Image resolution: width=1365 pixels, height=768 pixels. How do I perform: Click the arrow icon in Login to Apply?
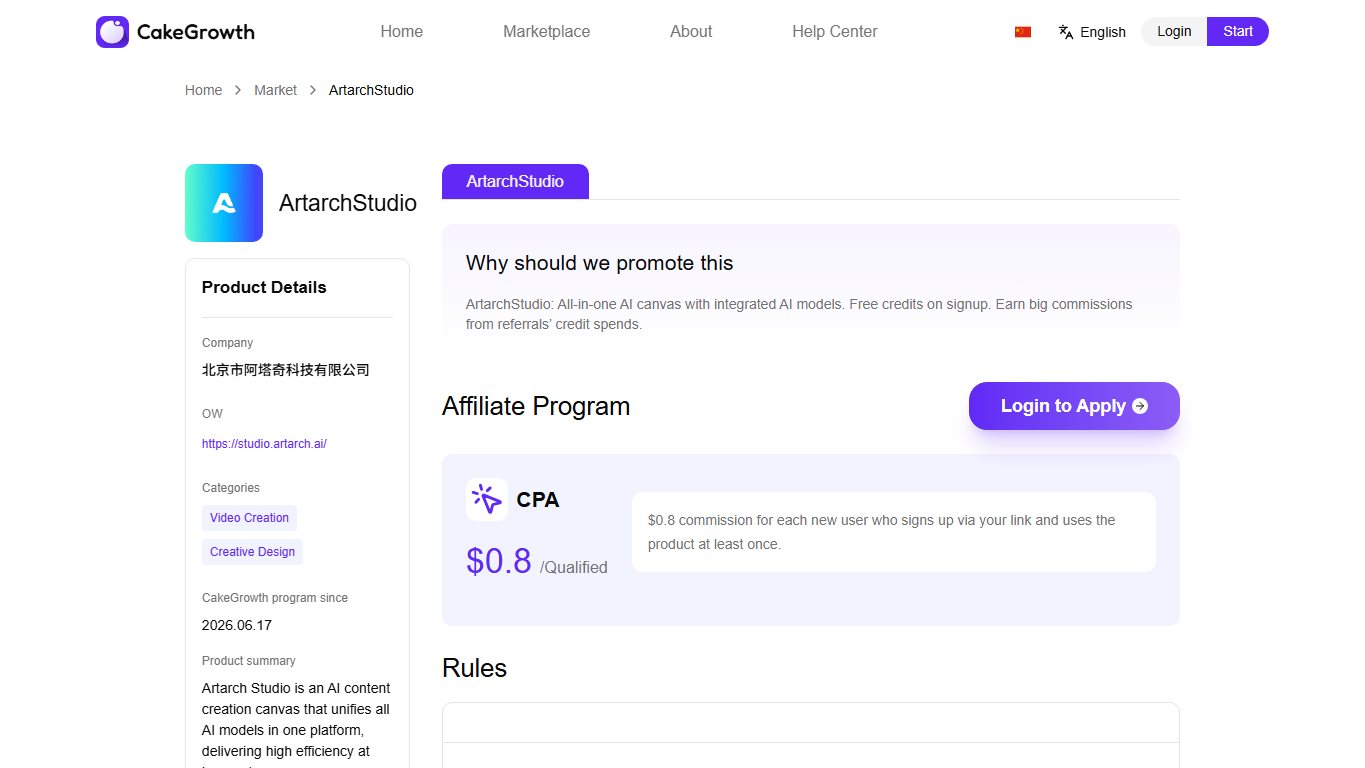pyautogui.click(x=1139, y=406)
